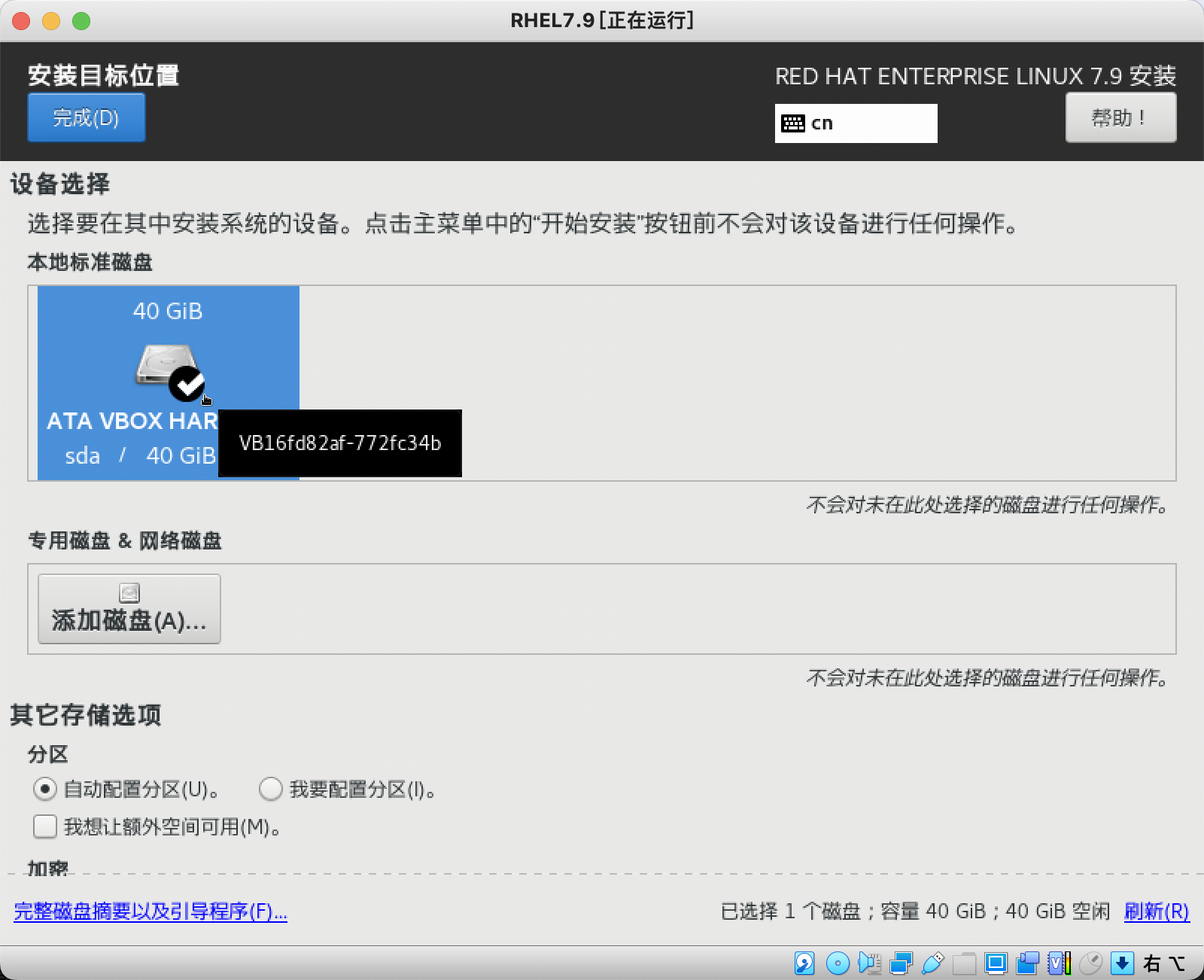Click the keyboard layout icon next to cn
1204x980 pixels.
pyautogui.click(x=793, y=123)
